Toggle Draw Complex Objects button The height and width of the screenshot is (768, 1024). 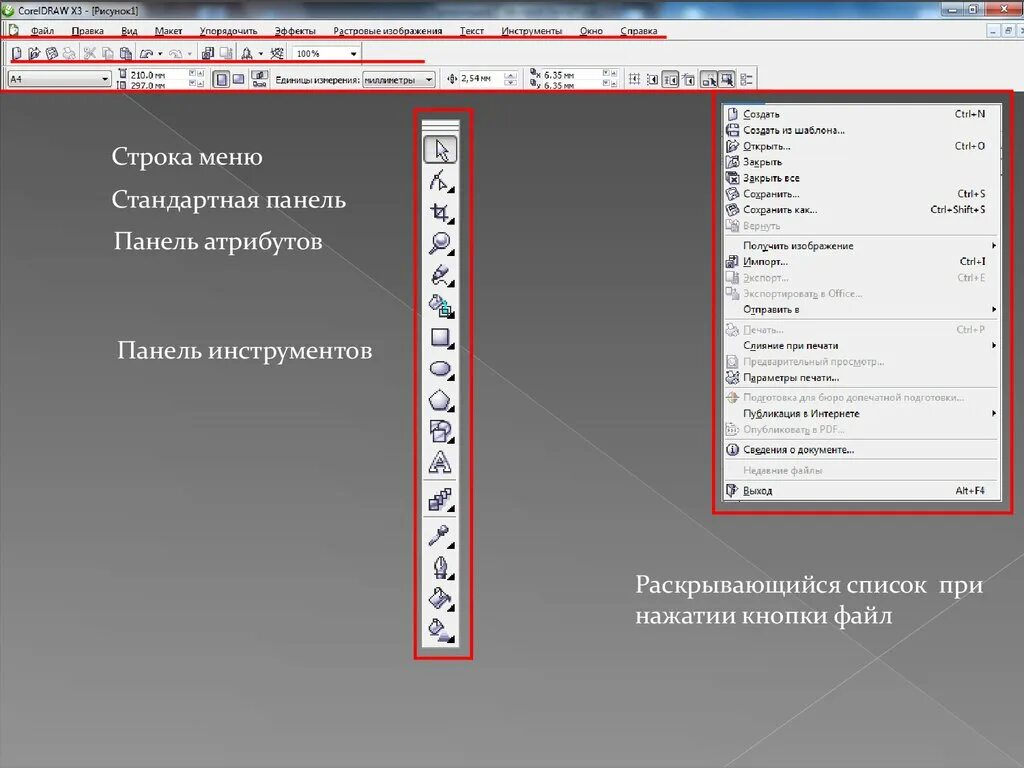click(x=709, y=80)
